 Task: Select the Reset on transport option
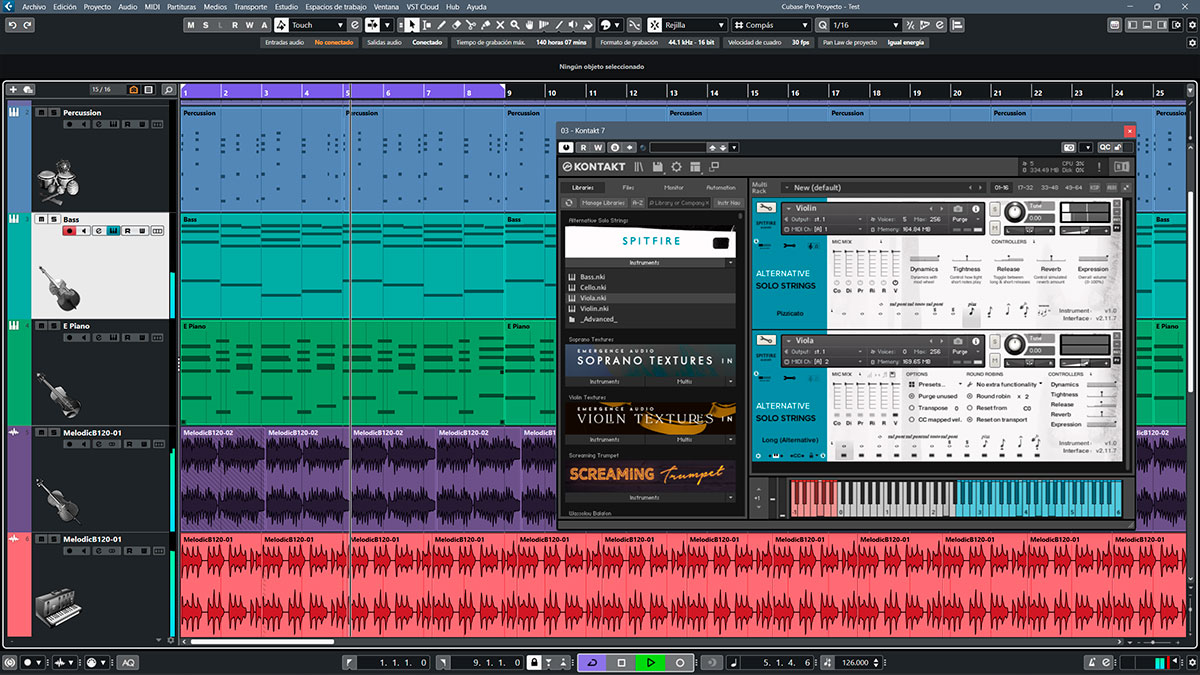[970, 419]
